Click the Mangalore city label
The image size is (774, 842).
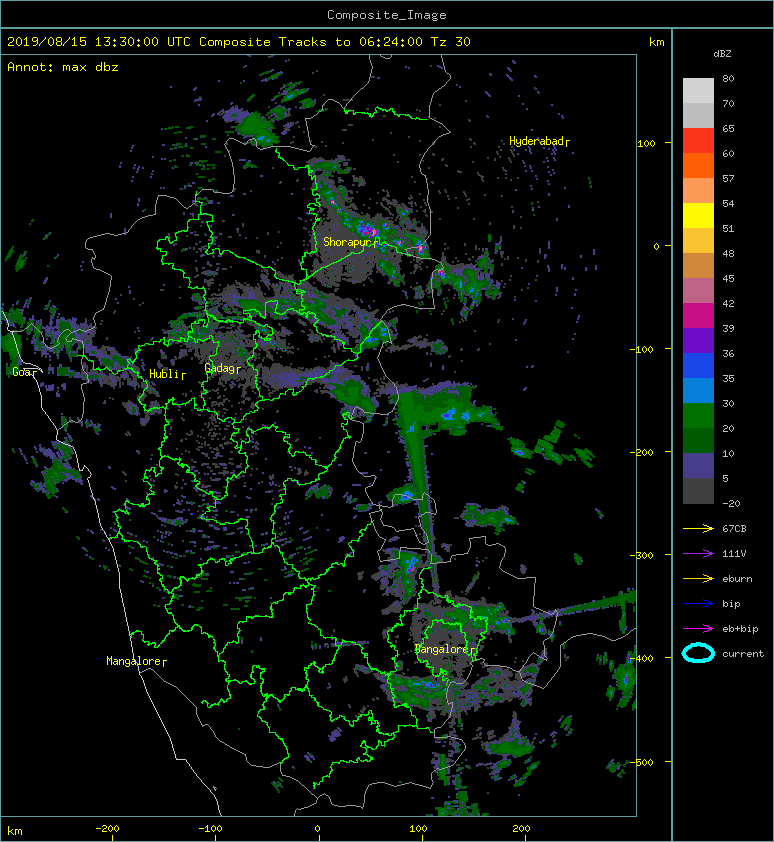(x=135, y=661)
